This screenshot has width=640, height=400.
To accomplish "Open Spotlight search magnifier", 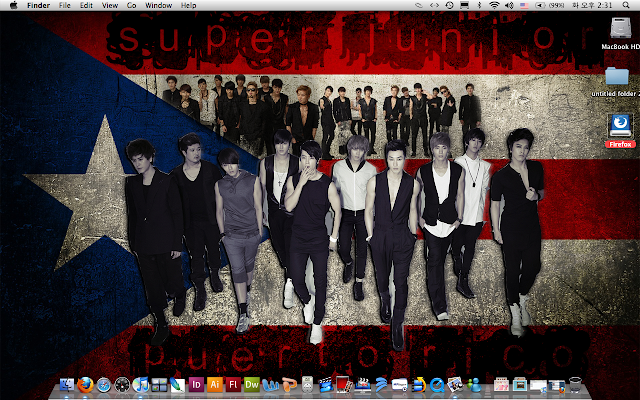I will (x=626, y=5).
